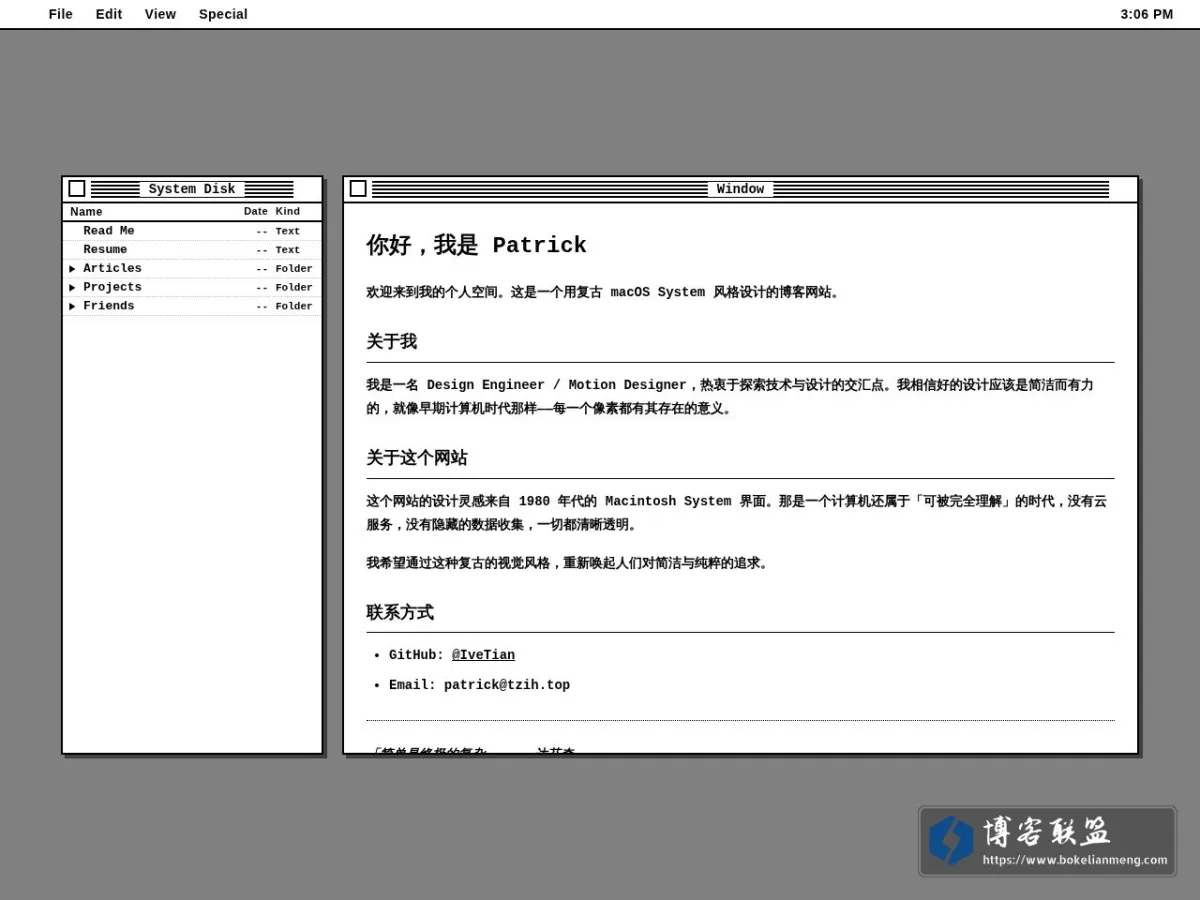This screenshot has height=900, width=1200.
Task: Open the Special menu
Action: coord(223,14)
